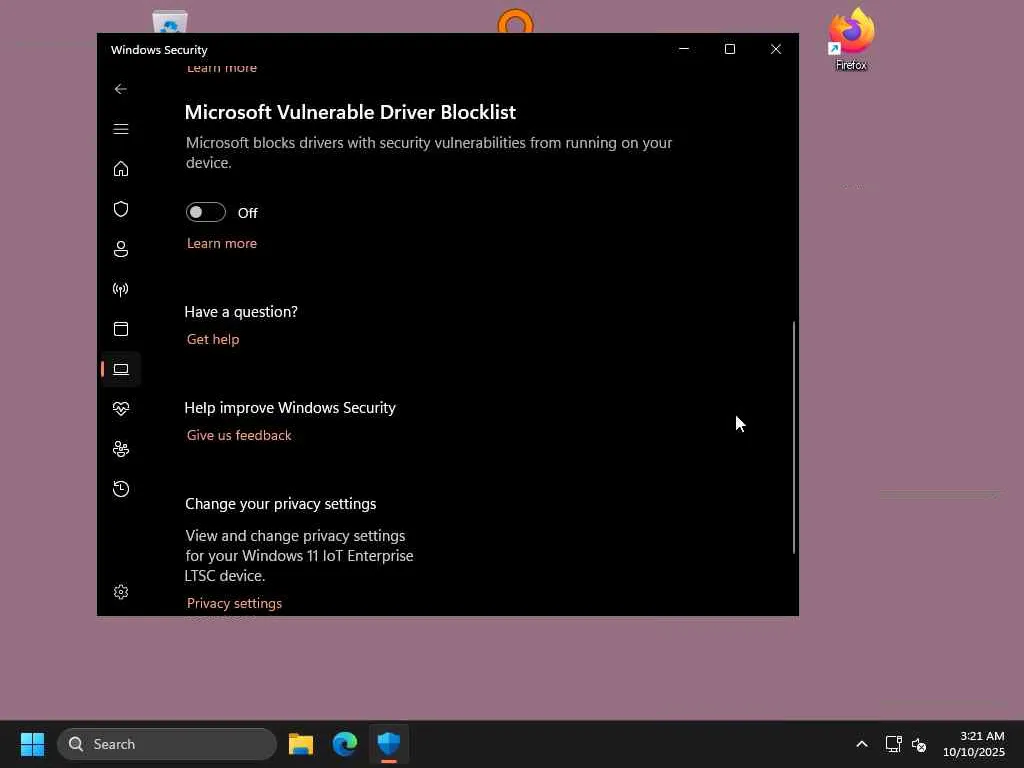Close the Windows Security window
The image size is (1024, 768).
[x=776, y=49]
